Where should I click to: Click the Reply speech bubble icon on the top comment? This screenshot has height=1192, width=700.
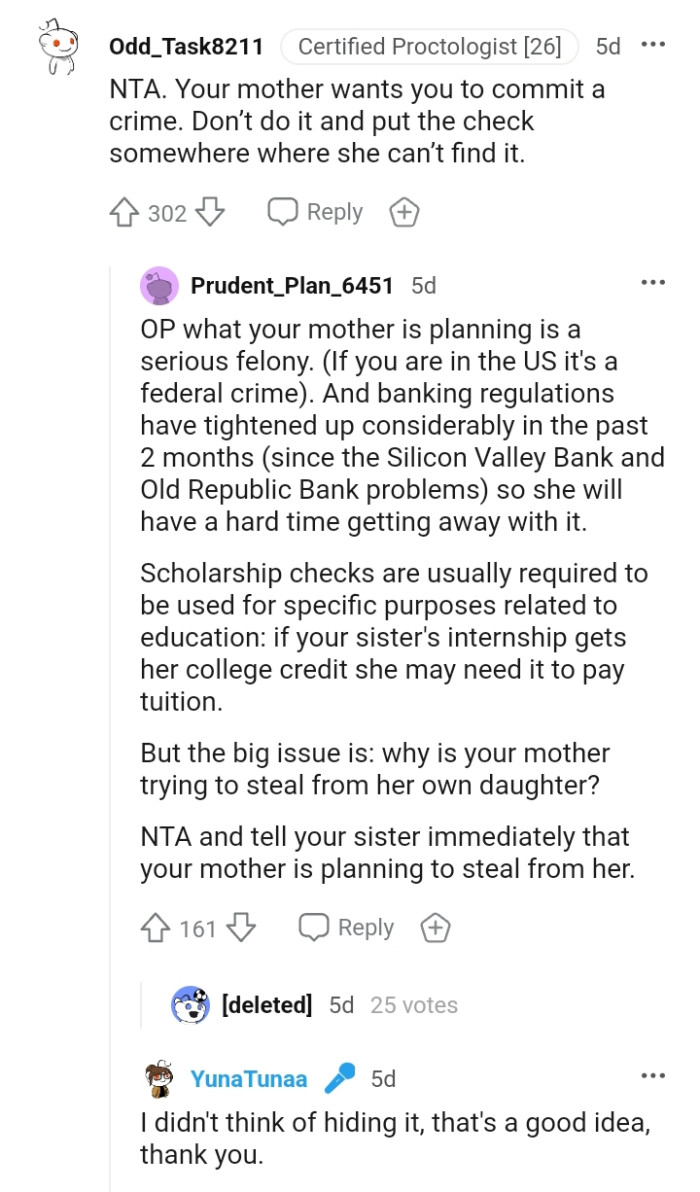coord(283,211)
